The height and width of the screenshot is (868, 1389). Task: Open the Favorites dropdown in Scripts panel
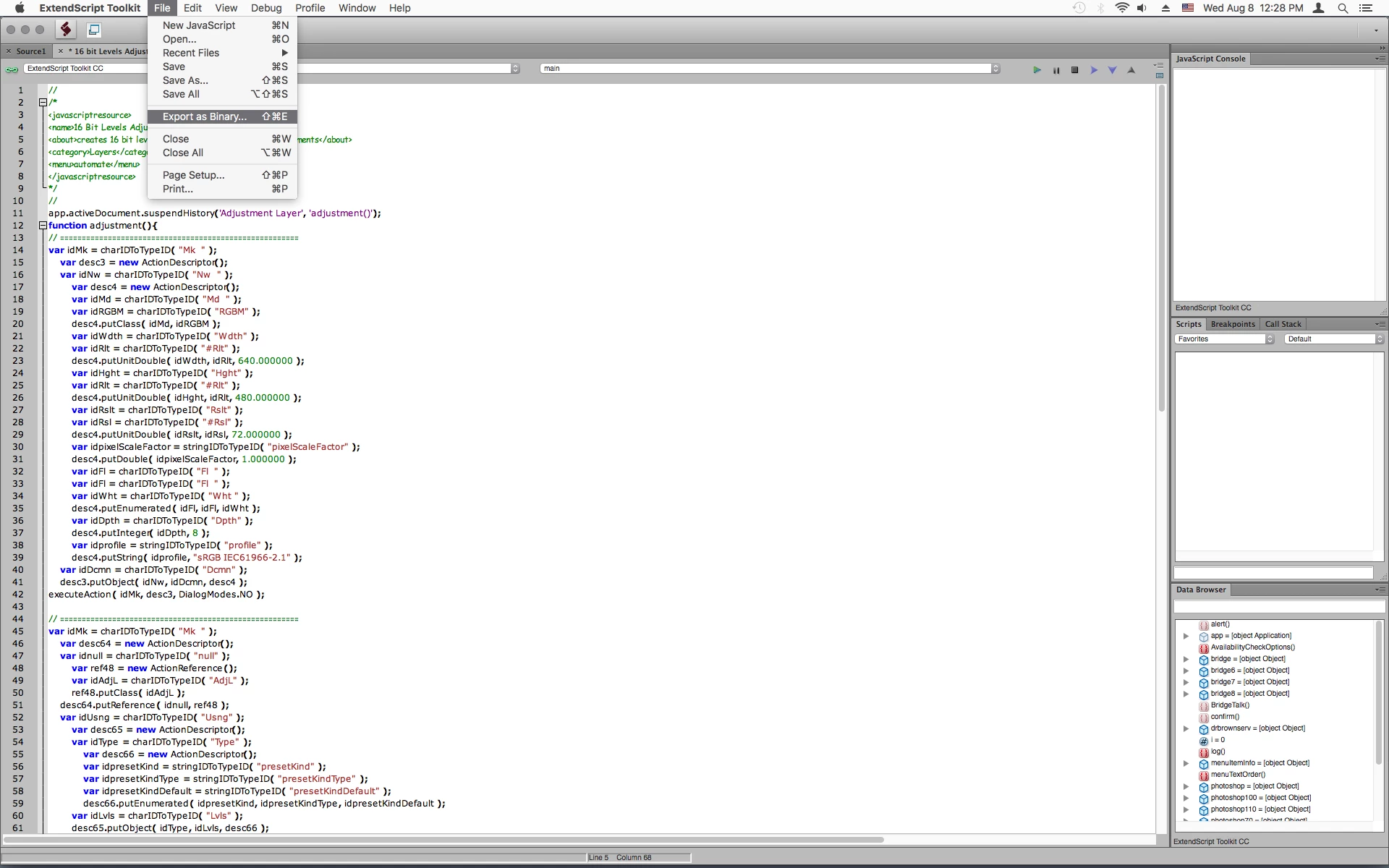coord(1223,339)
